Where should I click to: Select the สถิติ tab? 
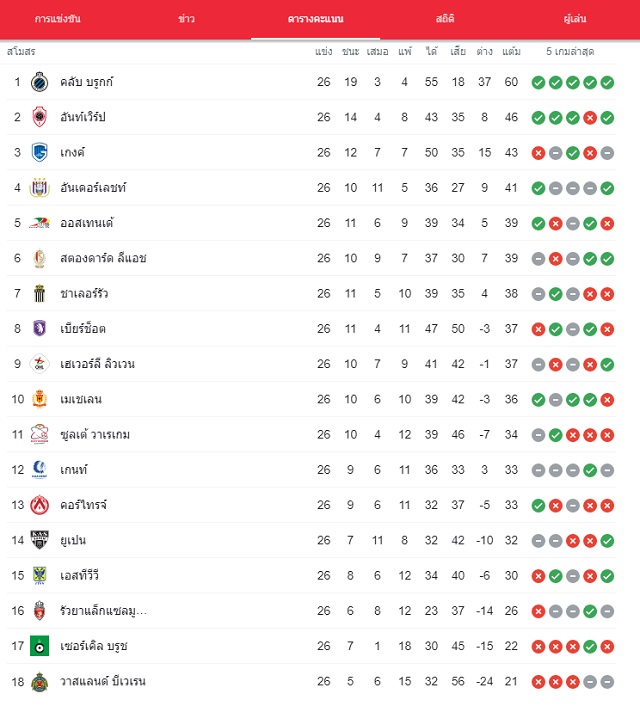click(x=445, y=19)
